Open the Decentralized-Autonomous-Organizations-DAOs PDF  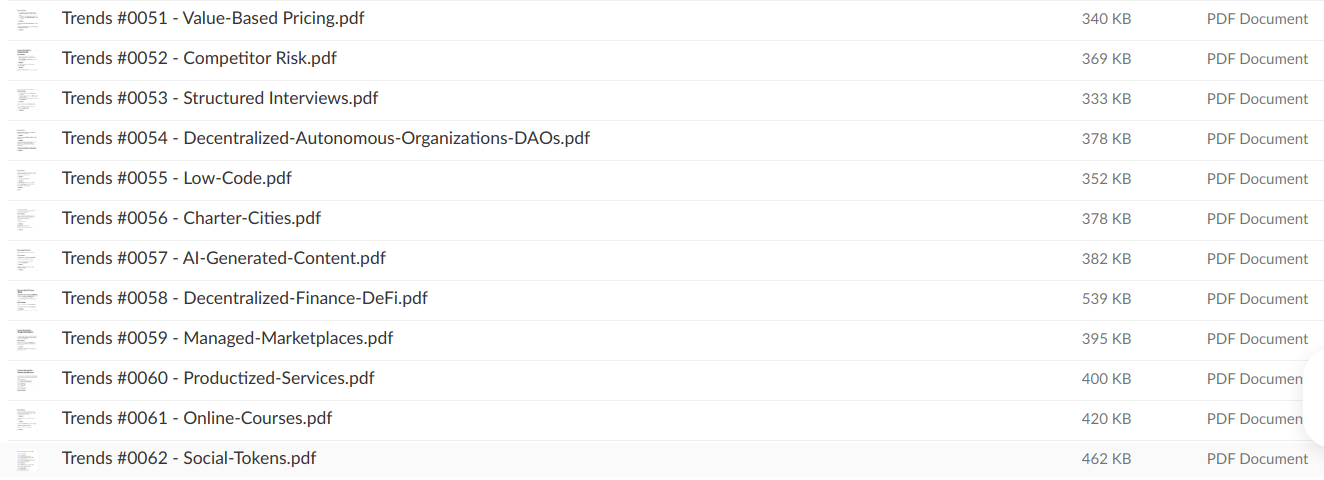click(x=326, y=139)
